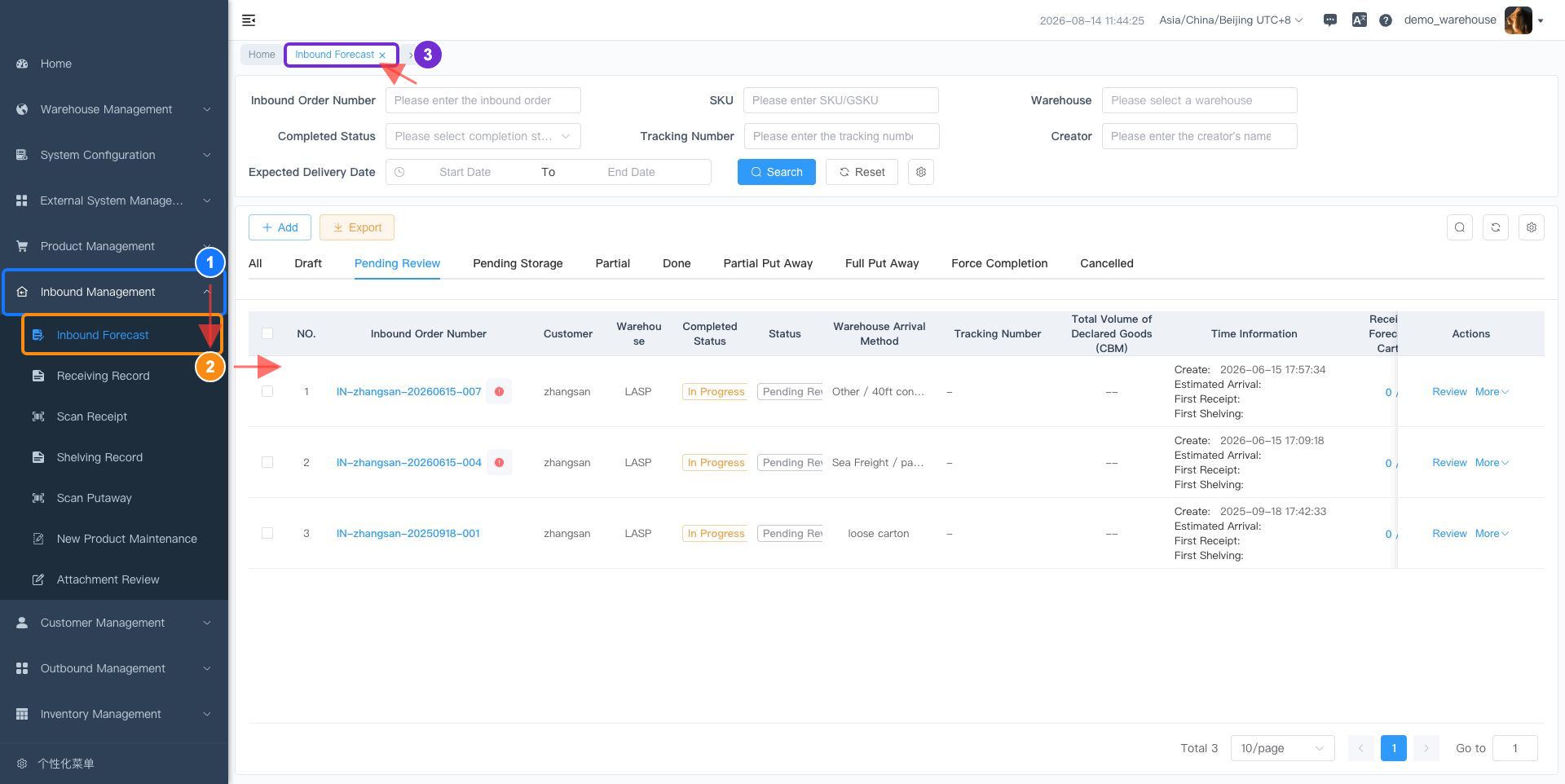Expand the Inventory Management menu
Screen dimensions: 1565x784
[114, 714]
